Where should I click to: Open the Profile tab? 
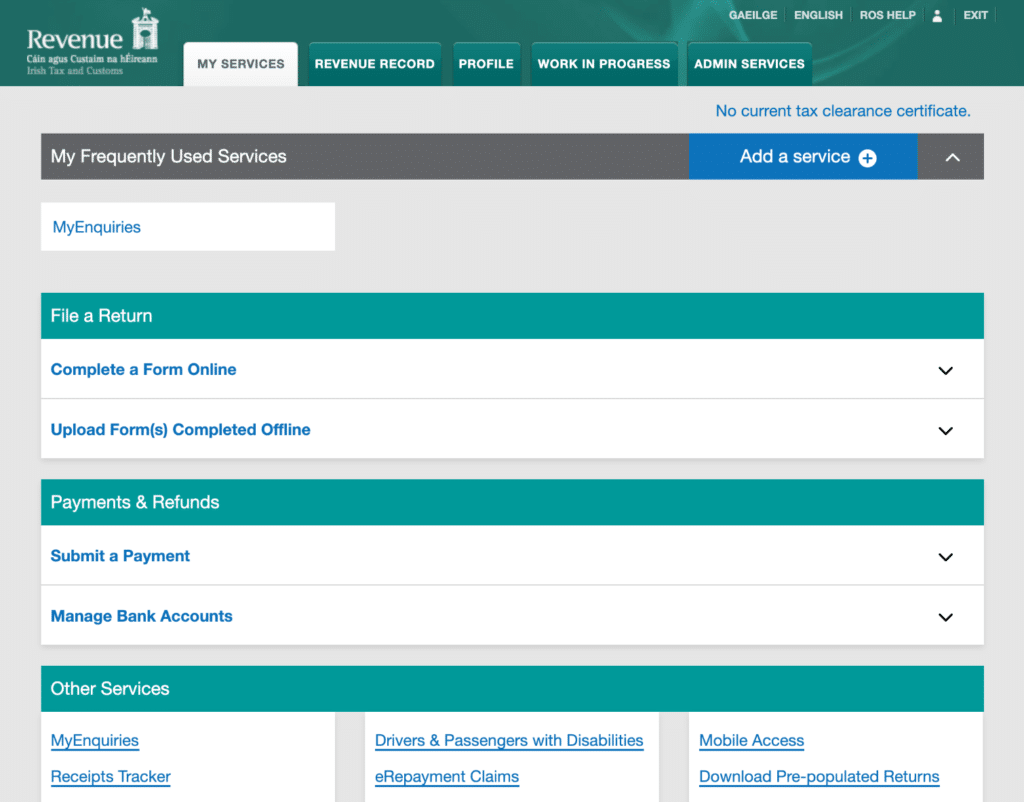pyautogui.click(x=486, y=64)
